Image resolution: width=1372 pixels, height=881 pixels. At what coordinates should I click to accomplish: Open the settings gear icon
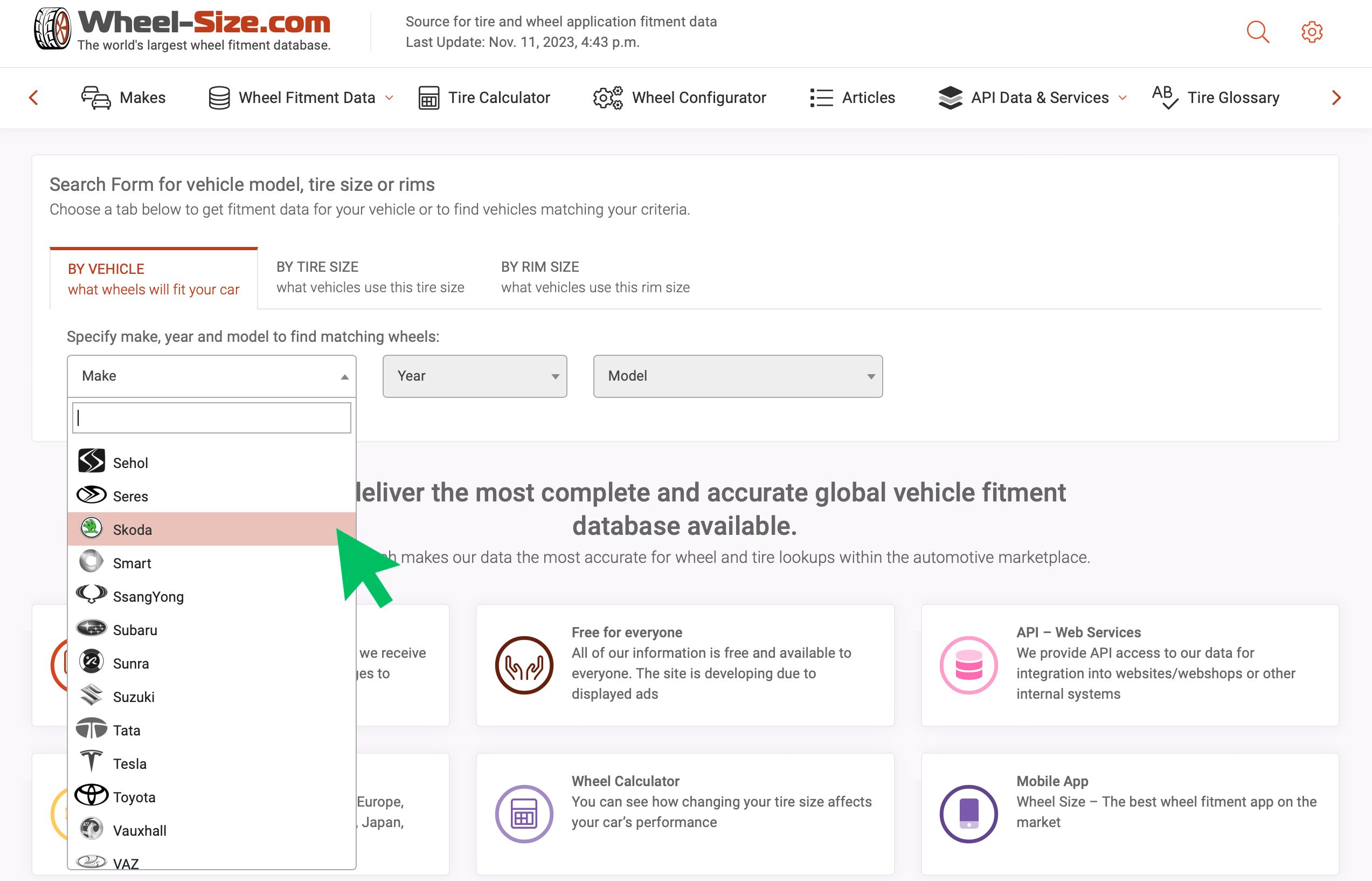click(x=1312, y=32)
